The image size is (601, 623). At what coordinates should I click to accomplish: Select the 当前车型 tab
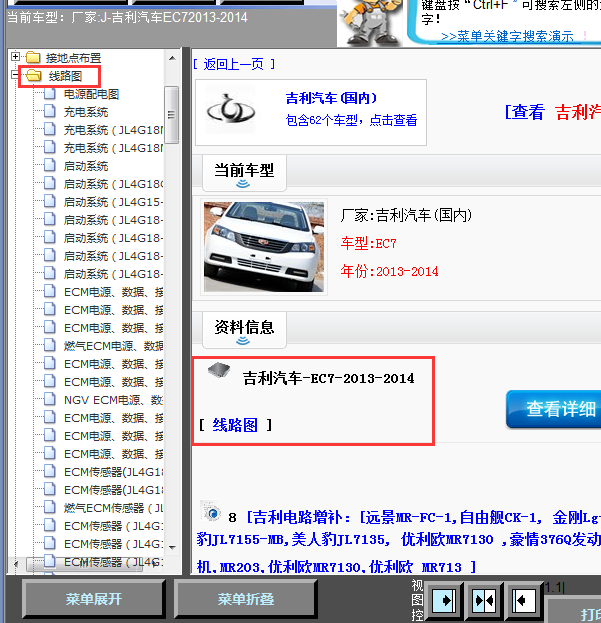pyautogui.click(x=244, y=173)
